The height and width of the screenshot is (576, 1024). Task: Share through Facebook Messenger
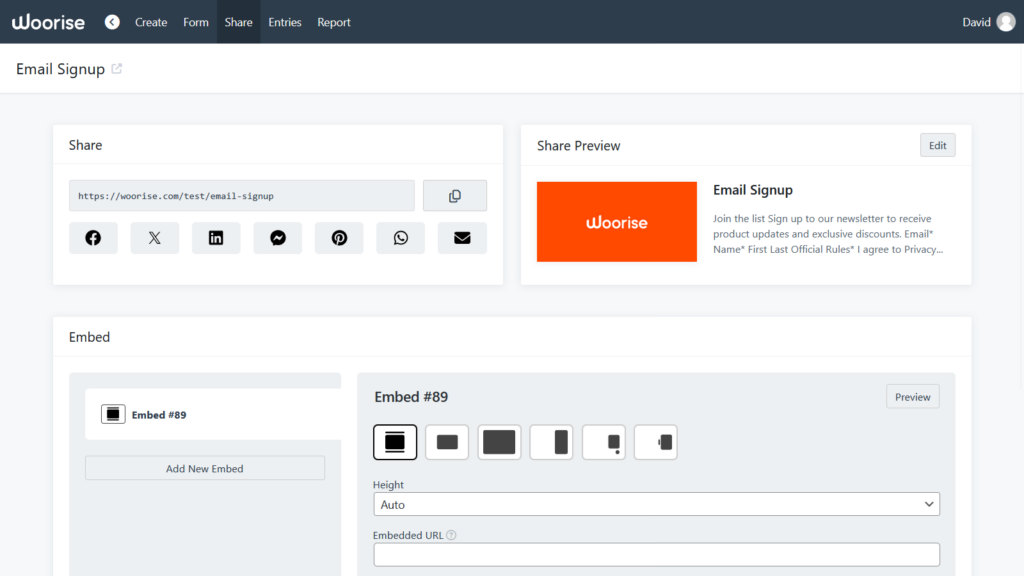(x=277, y=237)
